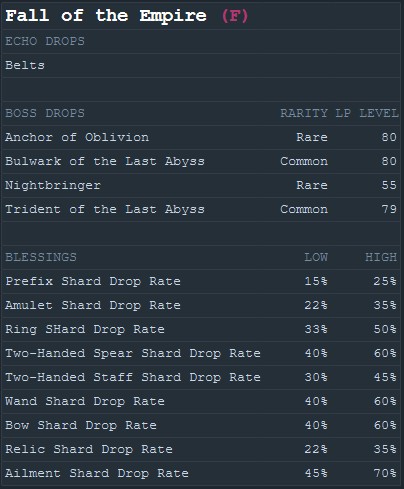
Task: Click the BOSS DROPS header
Action: coord(45,113)
